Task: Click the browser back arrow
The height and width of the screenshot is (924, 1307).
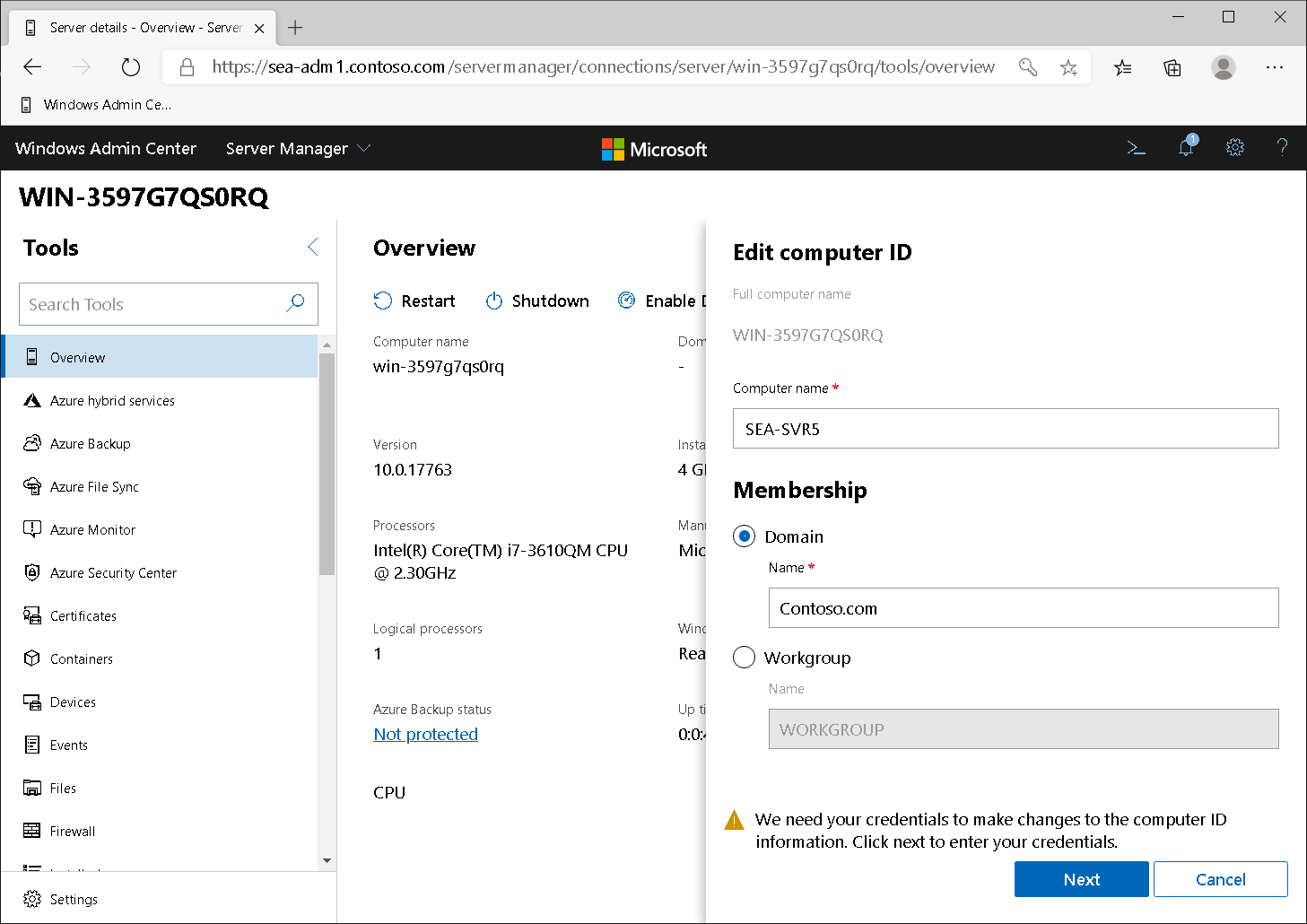Action: [x=32, y=67]
